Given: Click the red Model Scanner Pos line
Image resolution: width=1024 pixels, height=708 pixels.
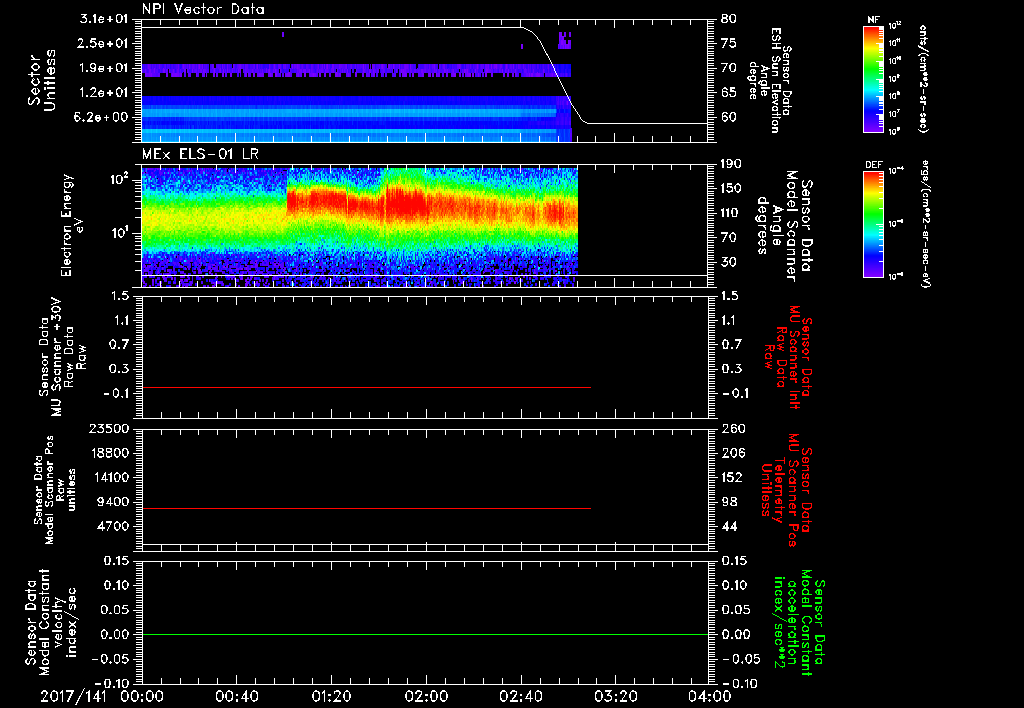Looking at the screenshot, I should point(366,509).
